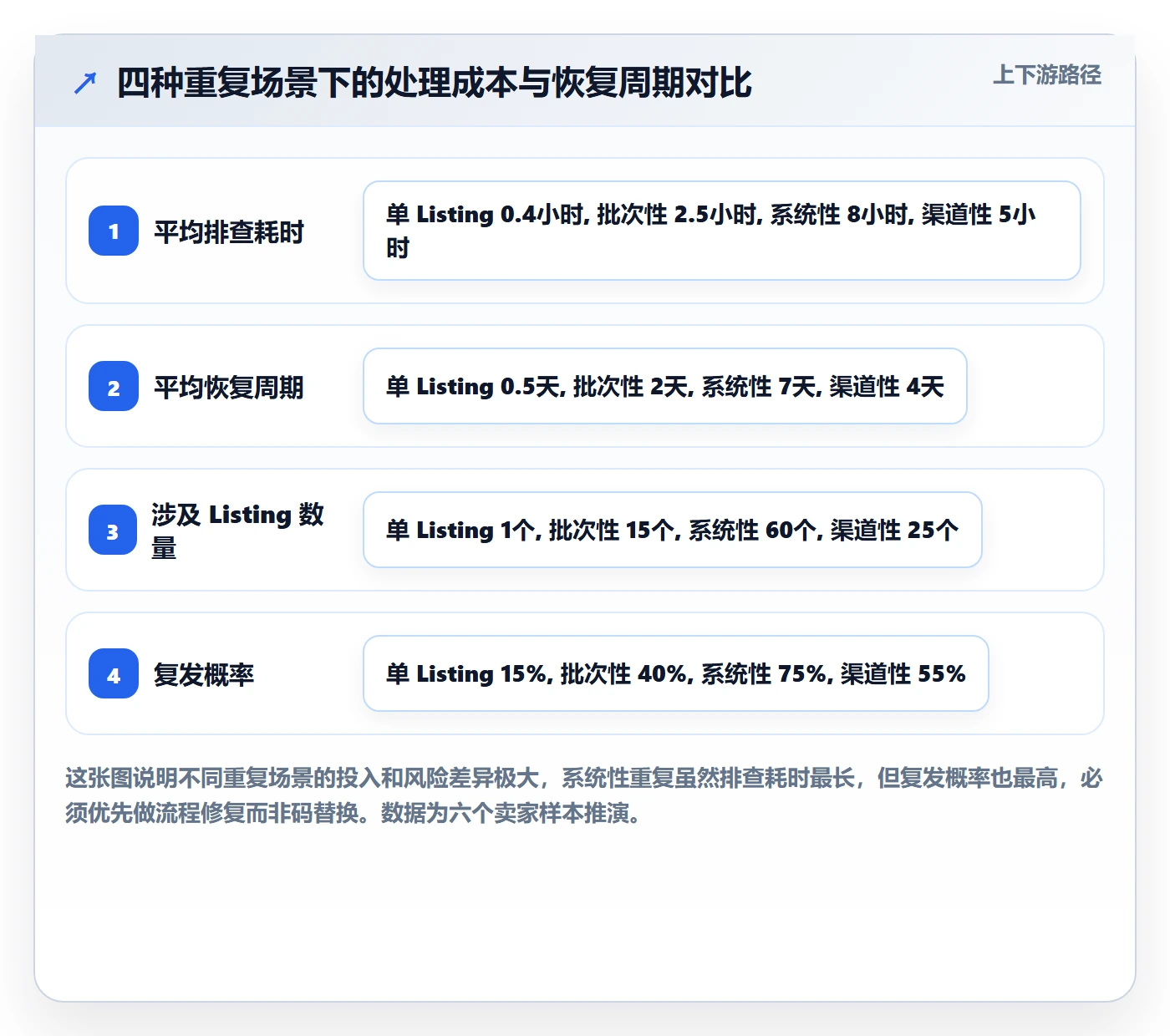Viewport: 1170px width, 1036px height.
Task: Open the box starting 单 Listing 0.5天
Action: 665,386
